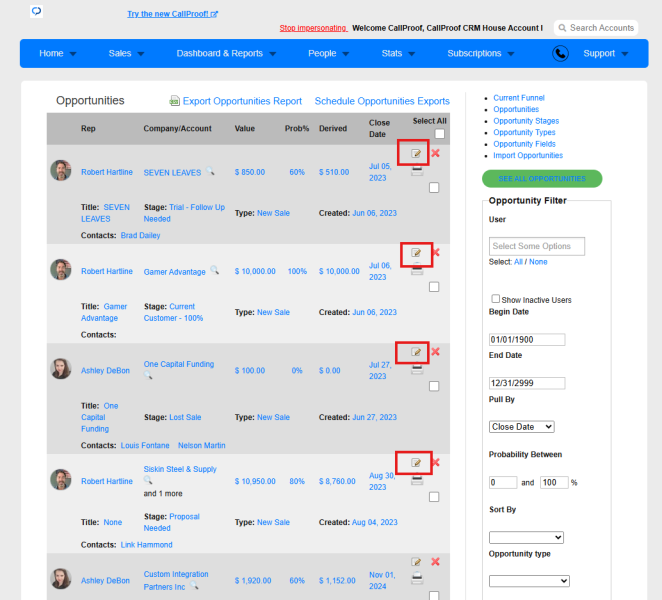The width and height of the screenshot is (662, 600).
Task: Delete the Custom Integration Partners opportunity
Action: [435, 562]
